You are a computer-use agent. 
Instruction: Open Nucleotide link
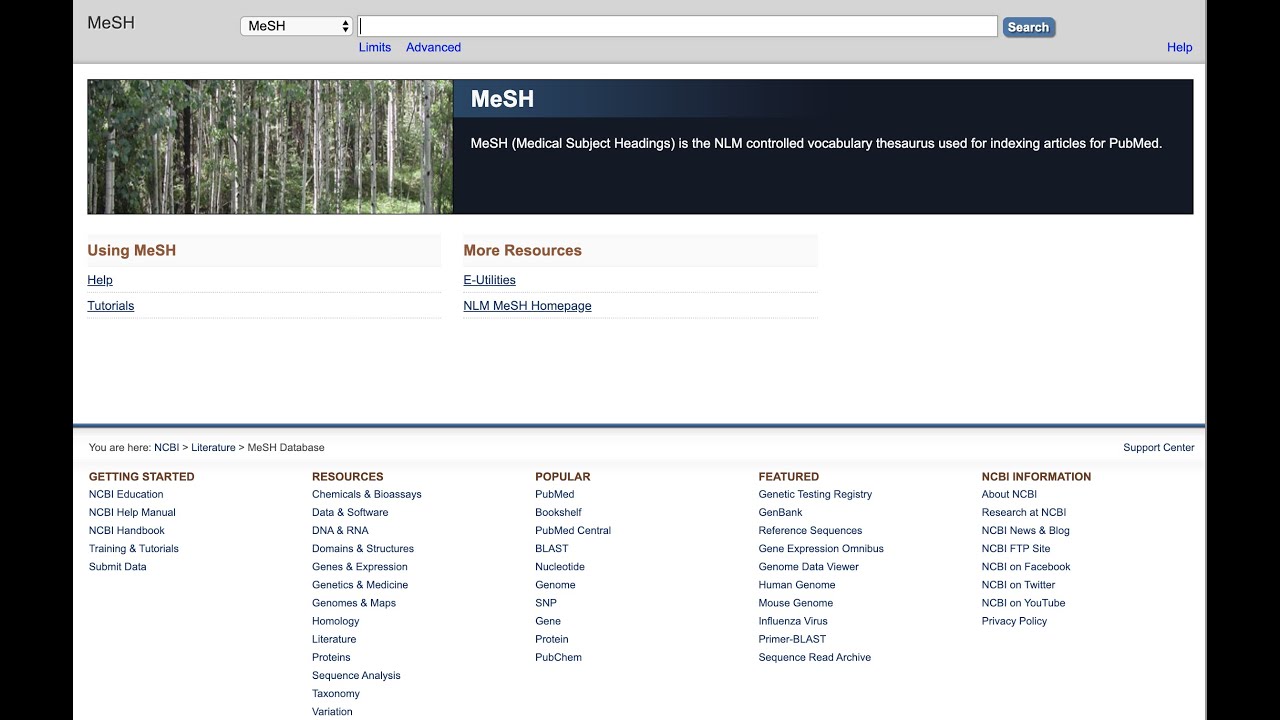pyautogui.click(x=560, y=566)
